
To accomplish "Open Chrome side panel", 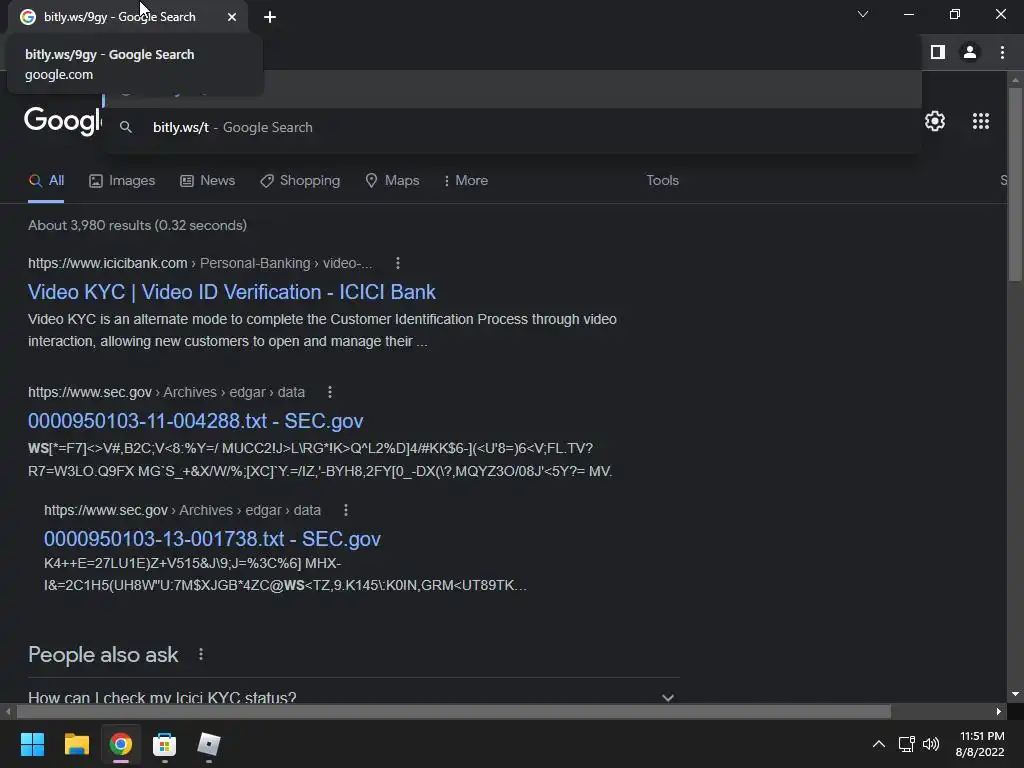I will tap(937, 52).
